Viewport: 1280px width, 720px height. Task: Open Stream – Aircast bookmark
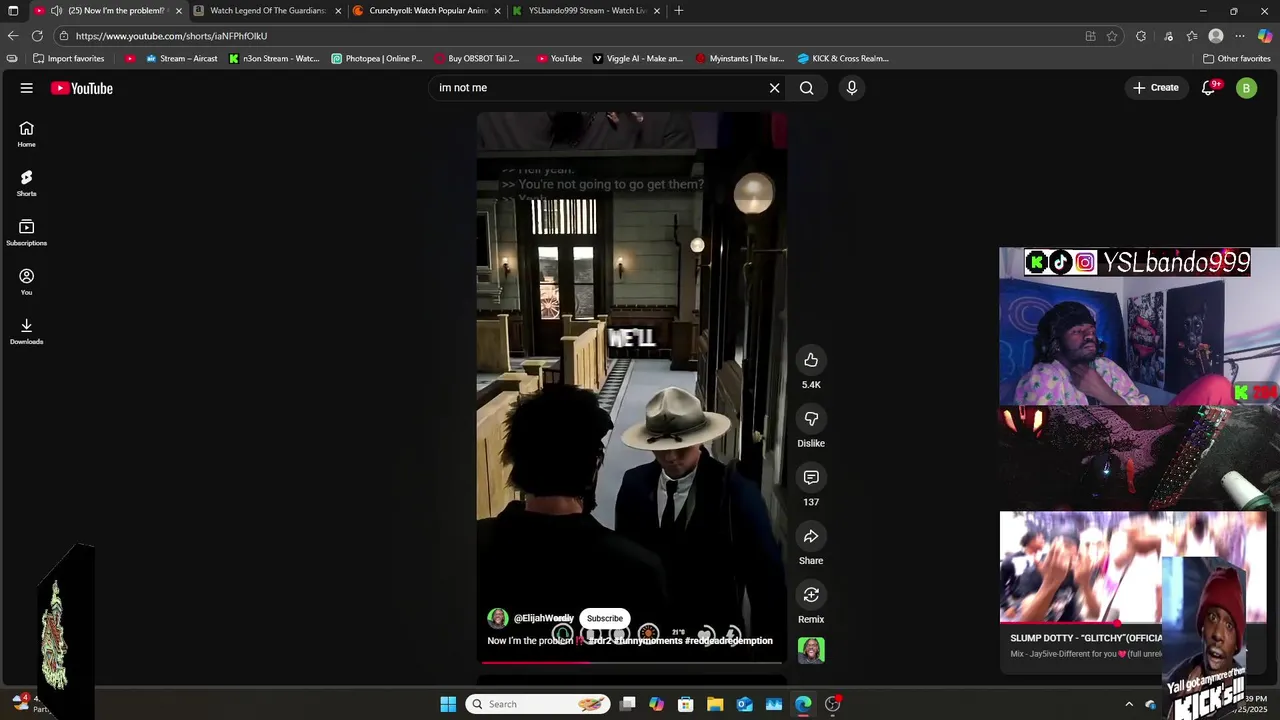click(181, 58)
